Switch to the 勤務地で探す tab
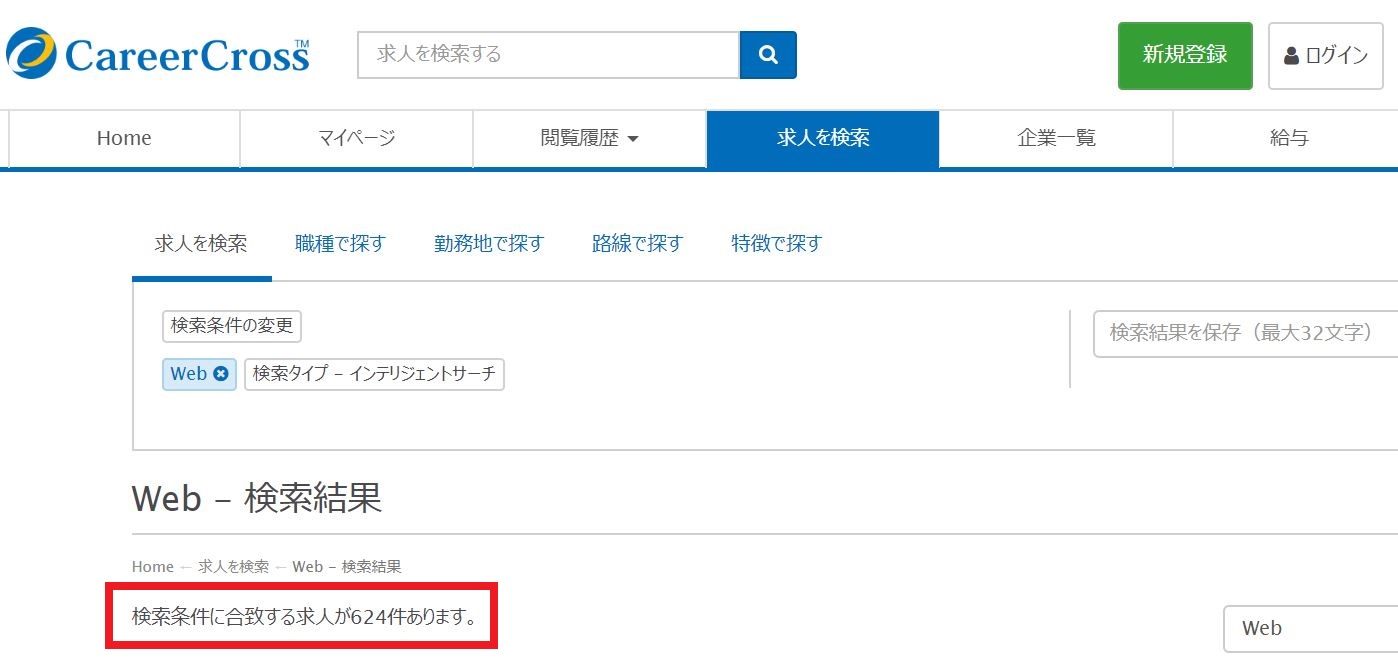Viewport: 1398px width, 659px height. click(488, 244)
